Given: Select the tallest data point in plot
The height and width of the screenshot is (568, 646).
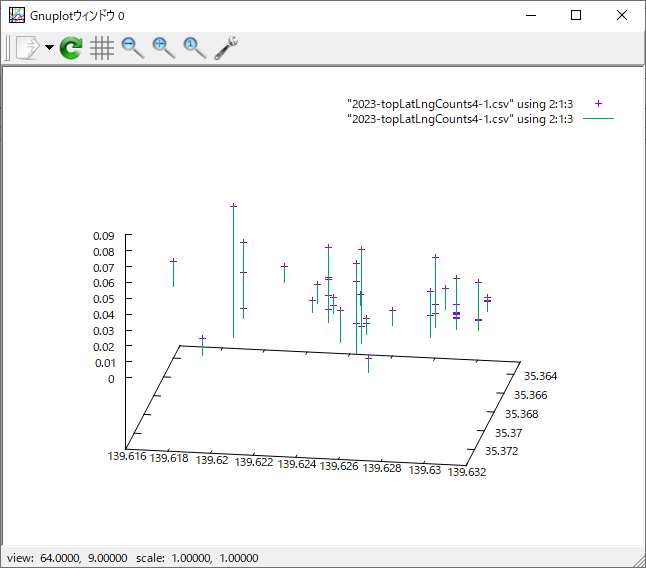Looking at the screenshot, I should (x=233, y=207).
